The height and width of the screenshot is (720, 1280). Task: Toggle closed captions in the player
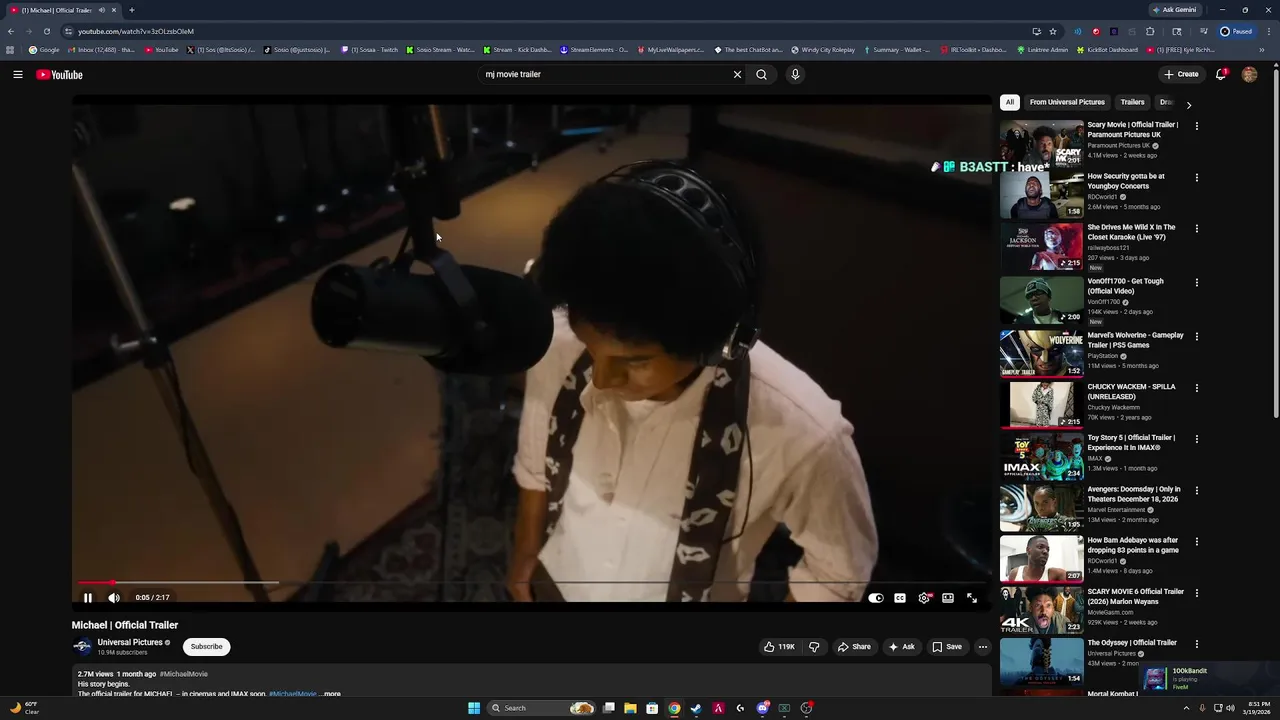point(900,598)
